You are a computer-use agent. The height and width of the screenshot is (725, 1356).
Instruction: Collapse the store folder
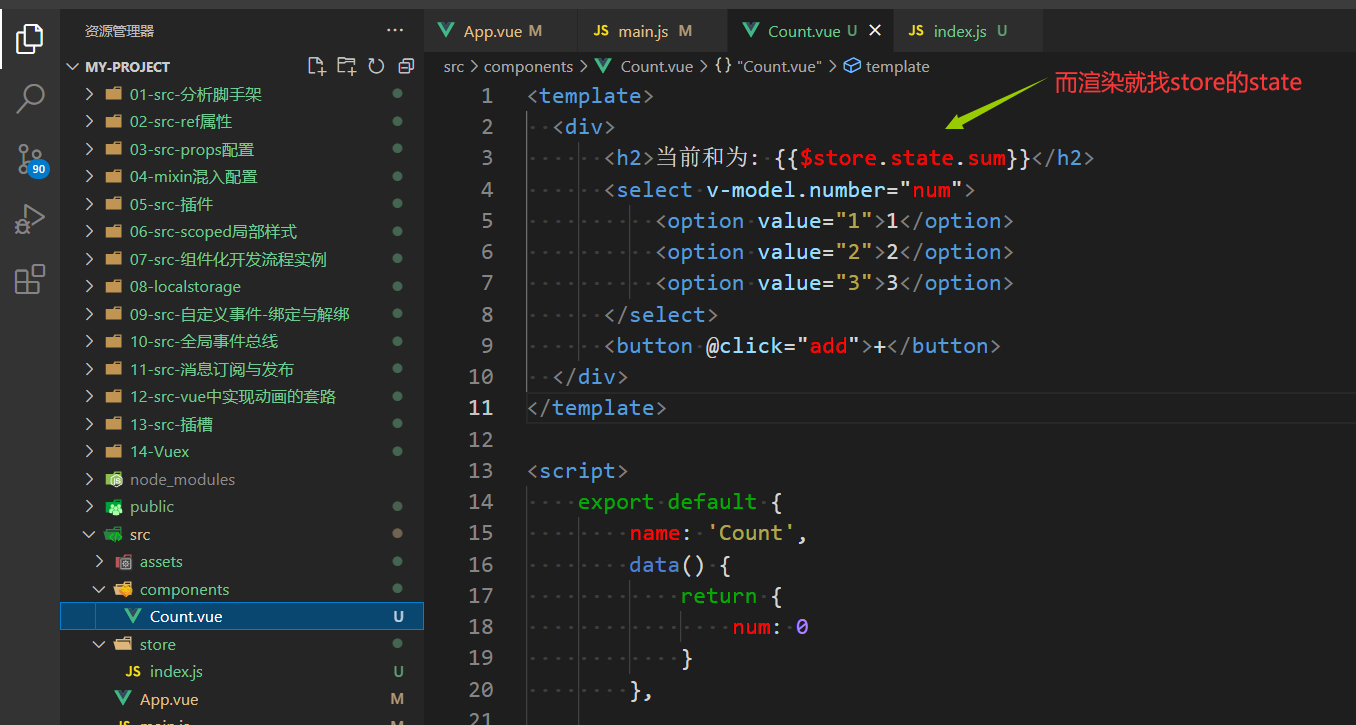100,644
